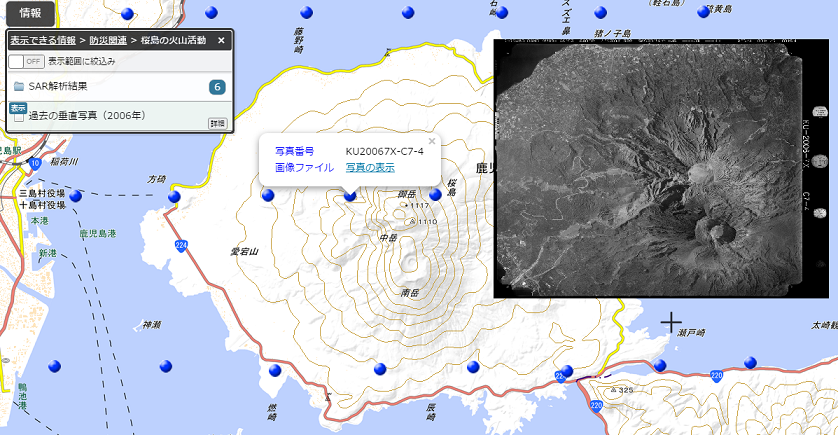838x435 pixels.
Task: Click the crosshair map center marker
Action: click(671, 321)
